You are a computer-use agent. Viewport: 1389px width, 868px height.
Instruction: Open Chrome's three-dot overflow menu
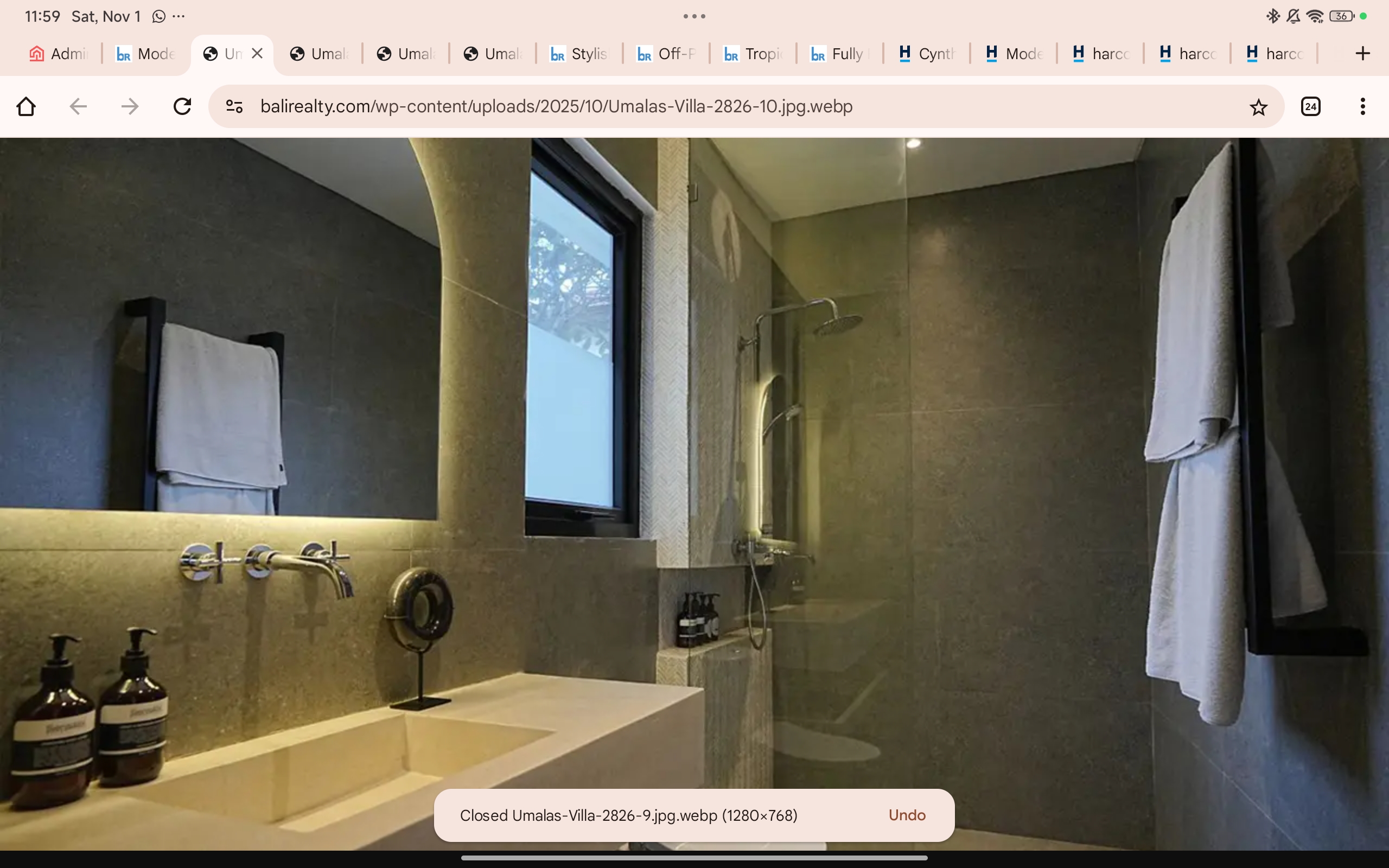point(1361,106)
